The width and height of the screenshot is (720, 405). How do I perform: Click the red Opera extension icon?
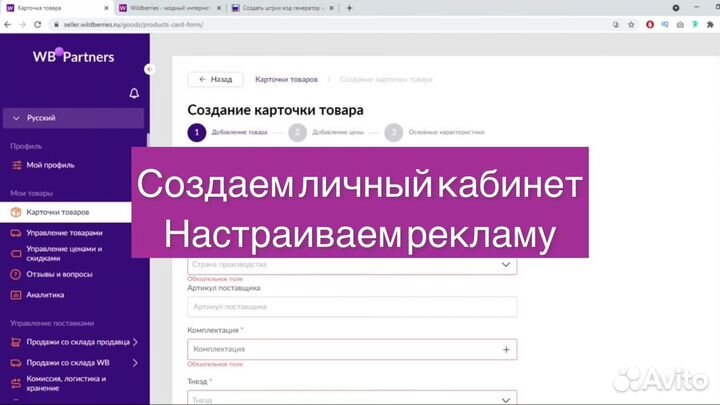tap(650, 24)
